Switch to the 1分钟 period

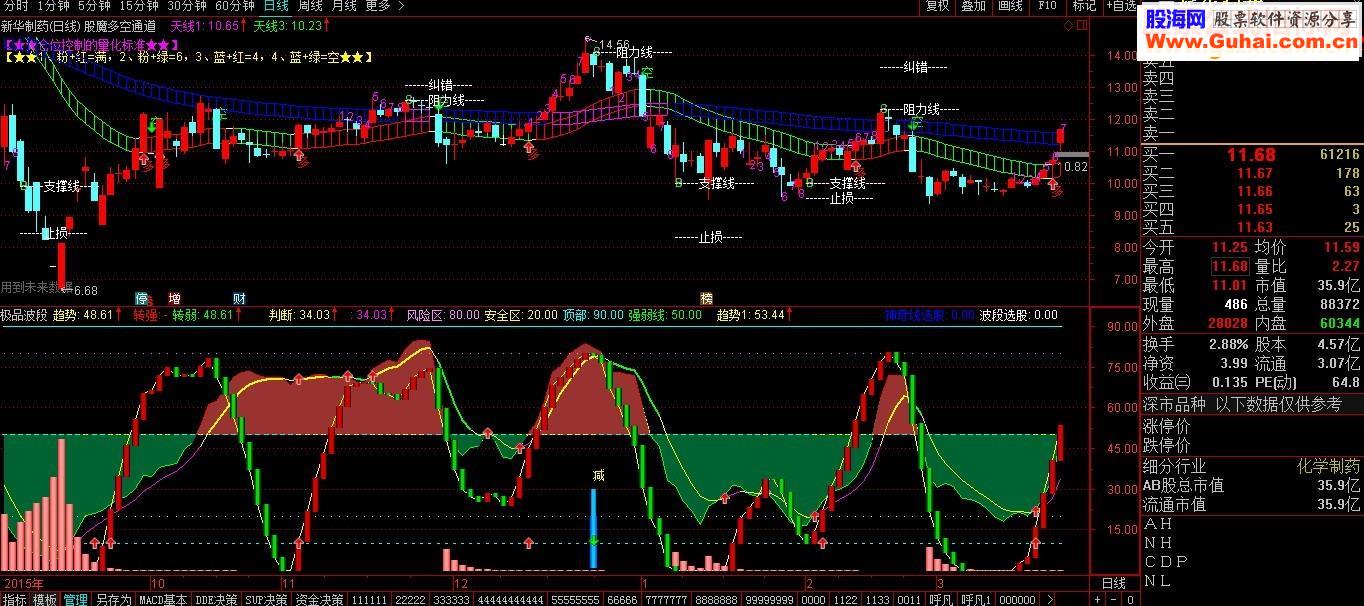[54, 6]
